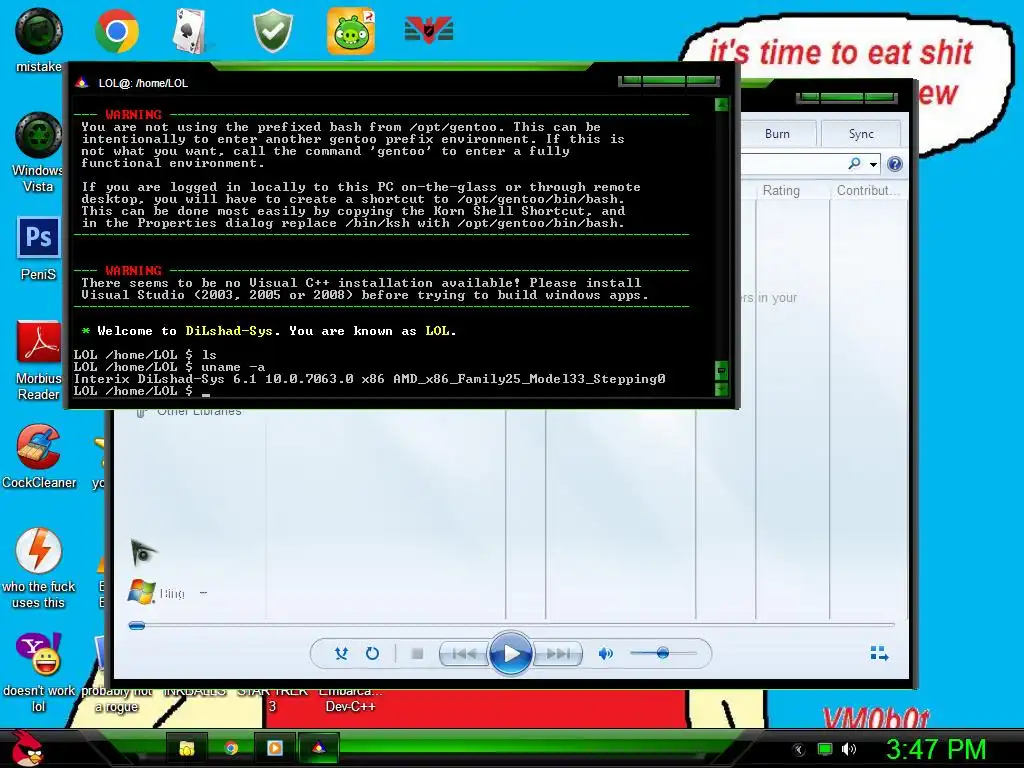Click the system tray network monitor icon
The image size is (1024, 768).
825,749
